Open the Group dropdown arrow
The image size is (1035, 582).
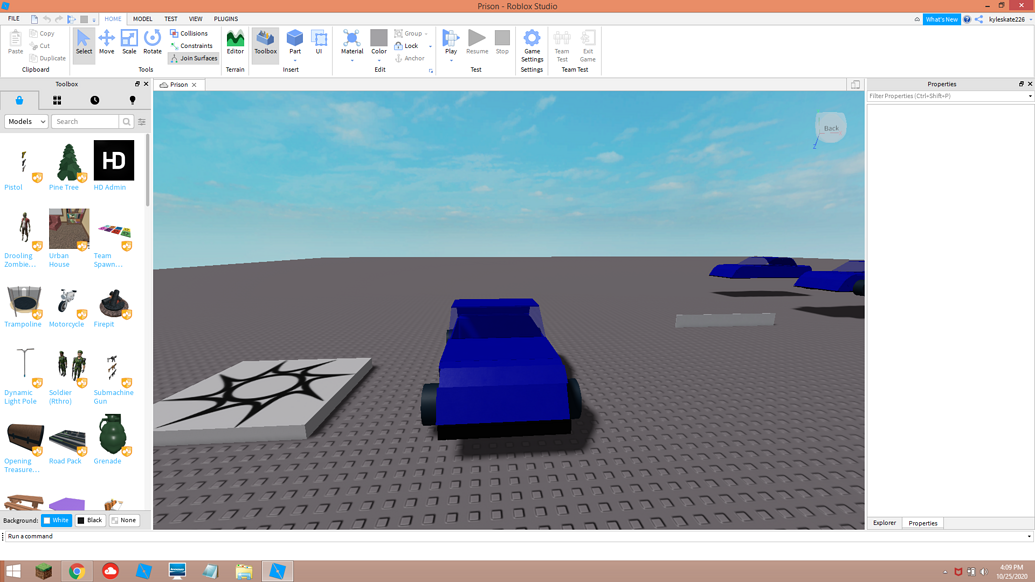[428, 32]
